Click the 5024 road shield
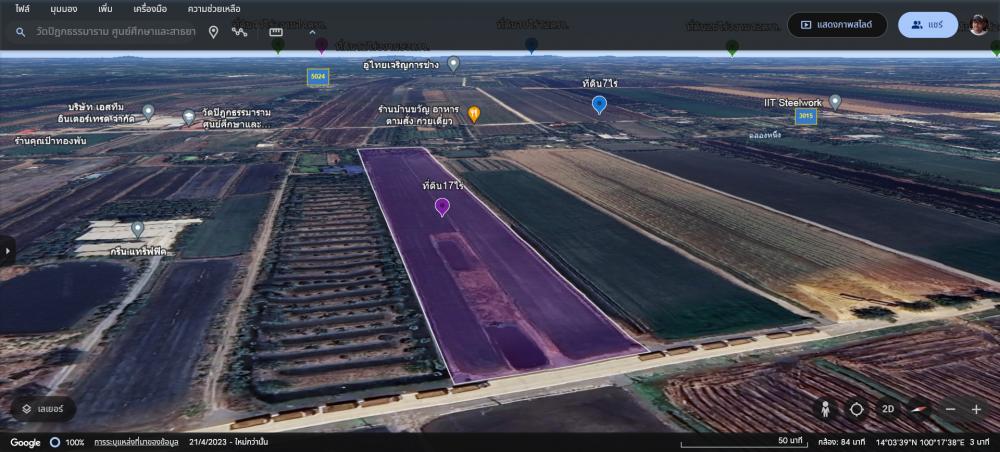1000x452 pixels. click(x=318, y=77)
